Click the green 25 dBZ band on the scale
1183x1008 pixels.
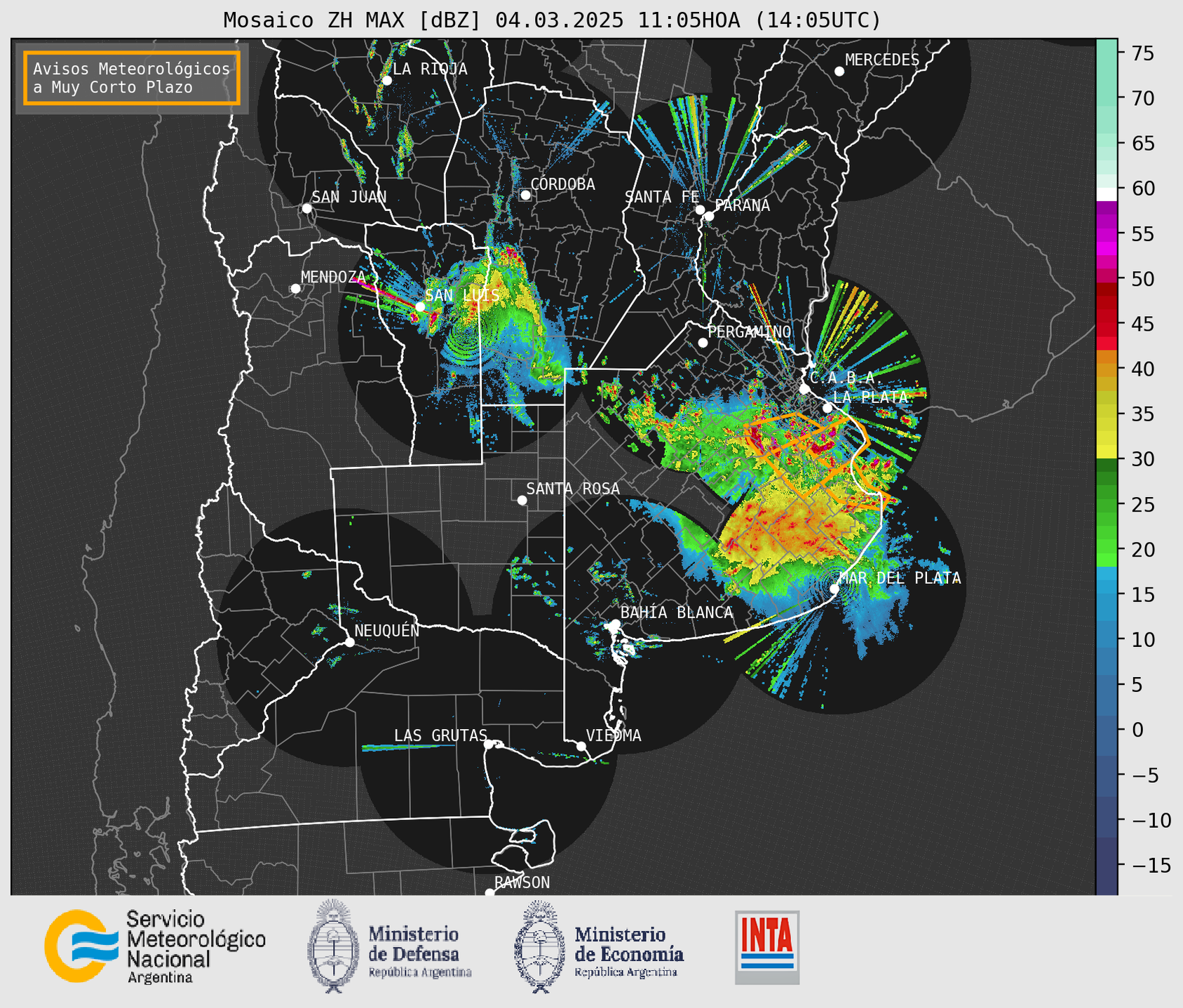(x=1106, y=504)
